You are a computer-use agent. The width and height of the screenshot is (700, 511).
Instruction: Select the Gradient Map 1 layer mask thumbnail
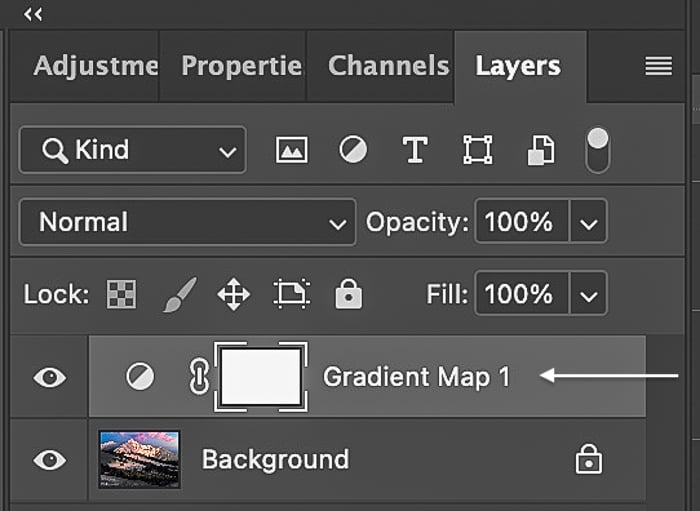[x=261, y=377]
